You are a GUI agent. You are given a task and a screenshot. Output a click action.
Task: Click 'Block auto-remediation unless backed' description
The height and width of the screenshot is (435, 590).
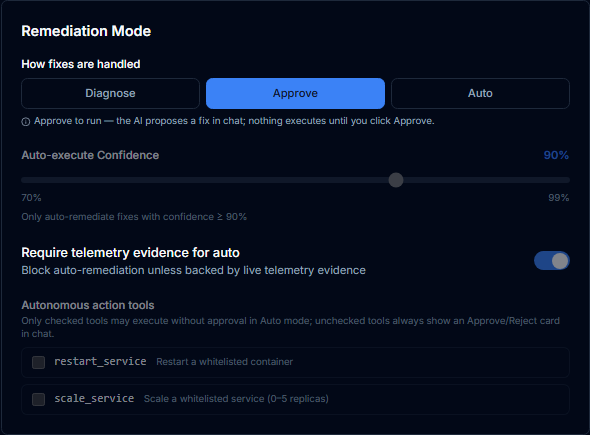[193, 270]
